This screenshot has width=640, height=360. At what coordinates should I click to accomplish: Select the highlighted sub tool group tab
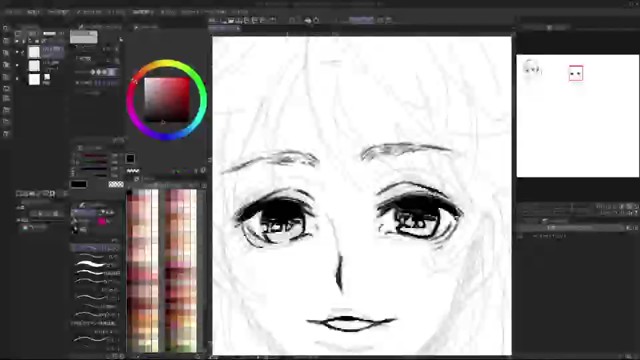[84, 212]
